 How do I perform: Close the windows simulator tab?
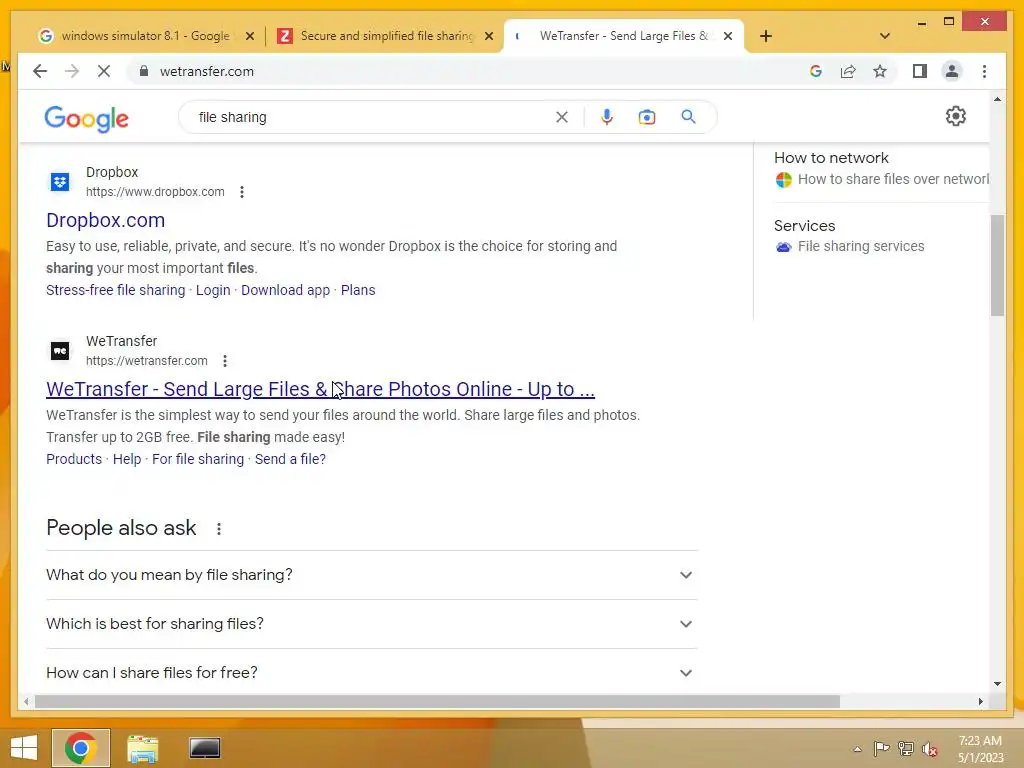pyautogui.click(x=249, y=36)
